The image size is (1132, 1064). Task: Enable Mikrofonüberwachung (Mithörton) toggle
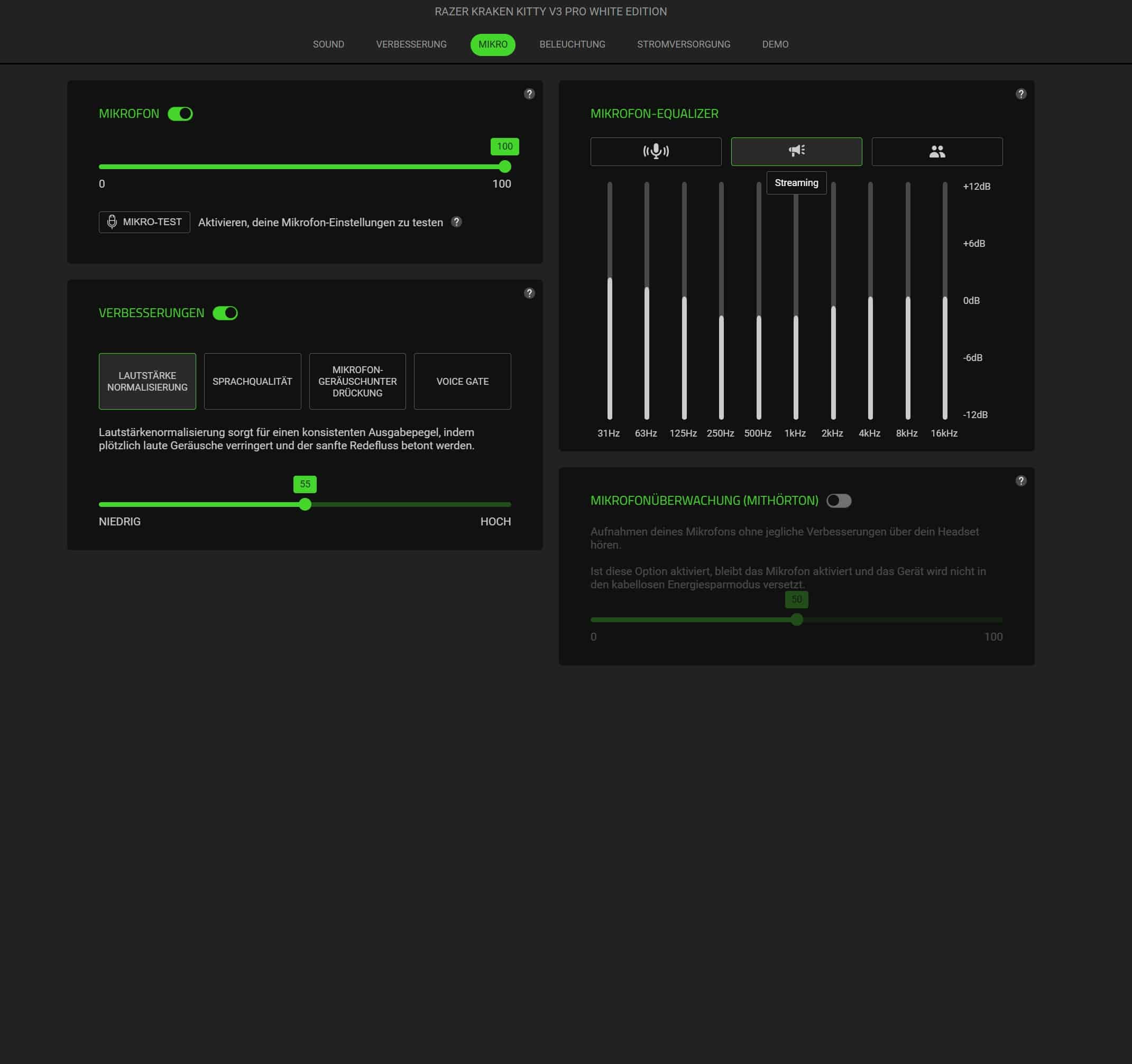click(838, 501)
